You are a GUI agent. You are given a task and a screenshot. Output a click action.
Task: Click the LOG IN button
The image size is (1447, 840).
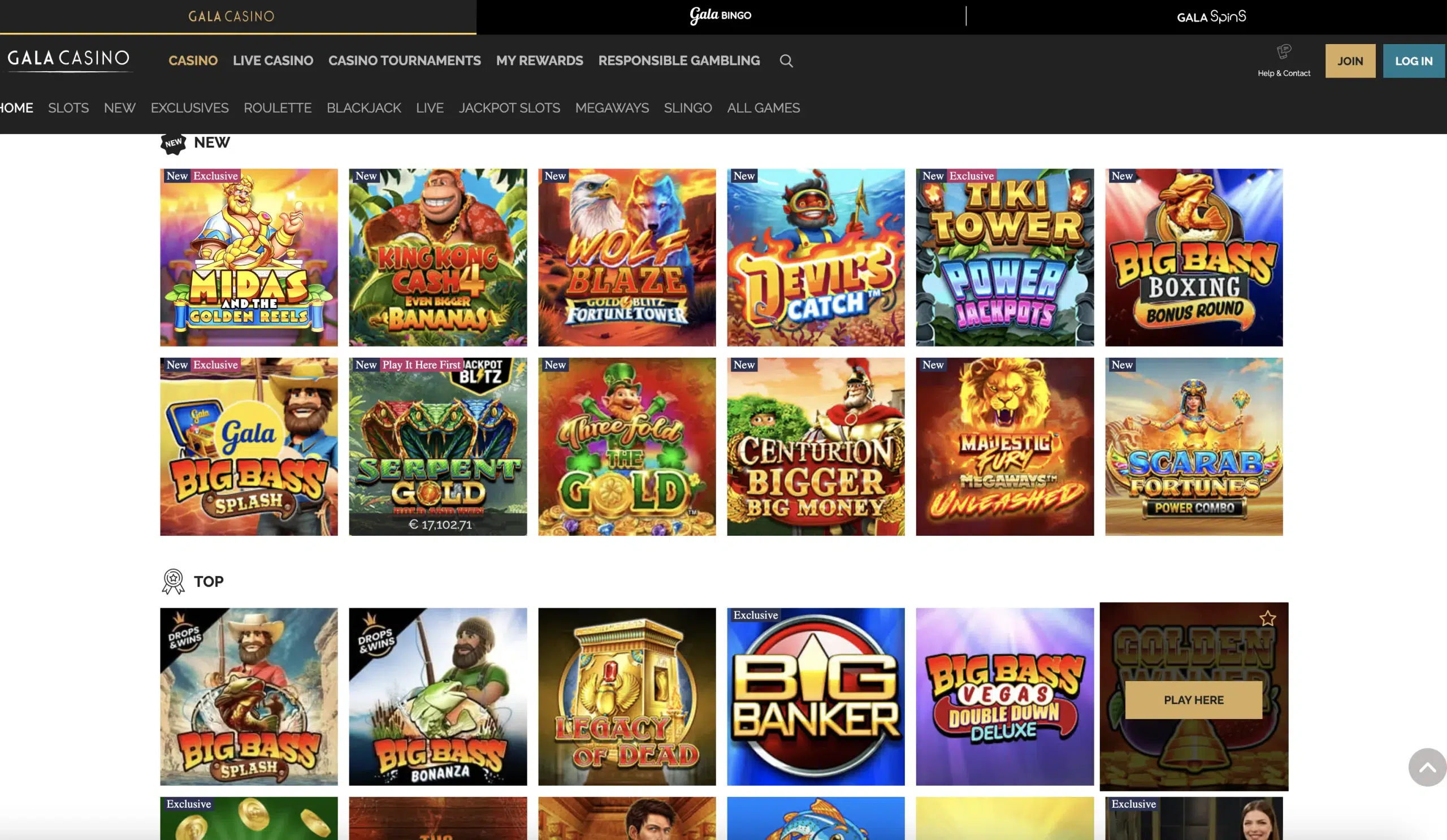coord(1414,61)
